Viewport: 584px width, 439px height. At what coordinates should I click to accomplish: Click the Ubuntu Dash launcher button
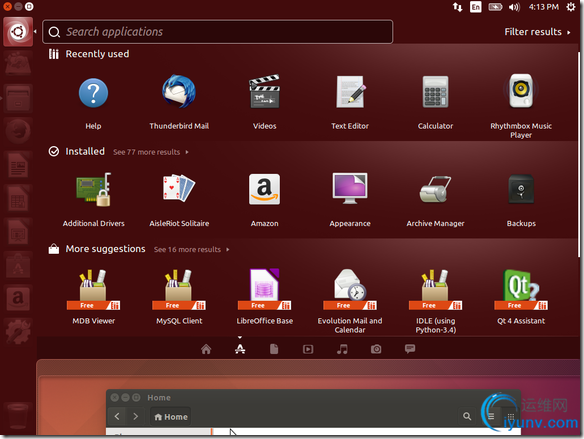(18, 32)
